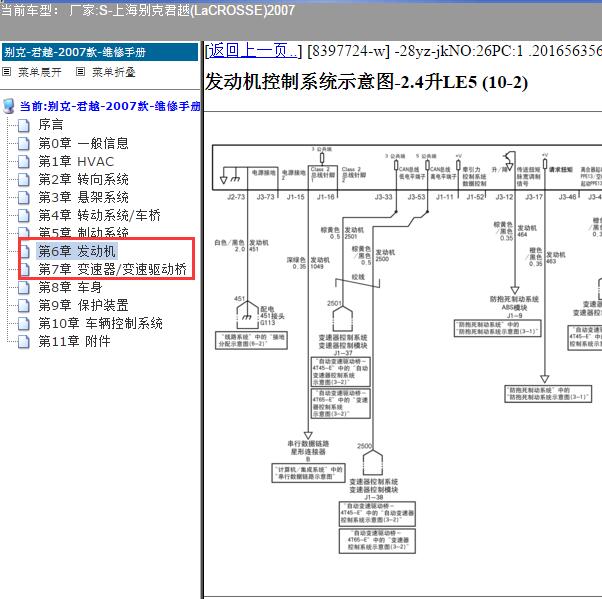The image size is (602, 599).
Task: Click the page icon beside 第7章 变速器/变速驱动桥
Action: coord(25,270)
